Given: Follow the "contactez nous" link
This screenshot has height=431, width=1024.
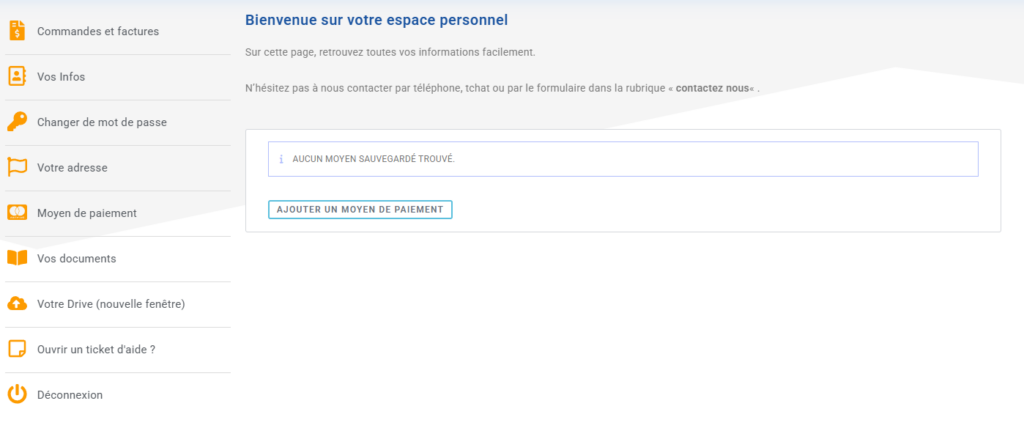Looking at the screenshot, I should click(713, 88).
